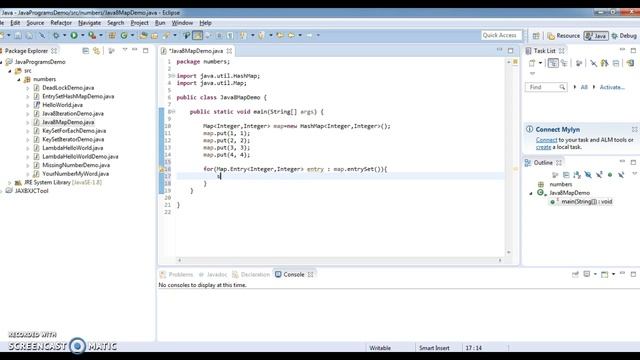Image resolution: width=640 pixels, height=360 pixels.
Task: Select KeySetIteratorDemo.java file
Action: (73, 140)
